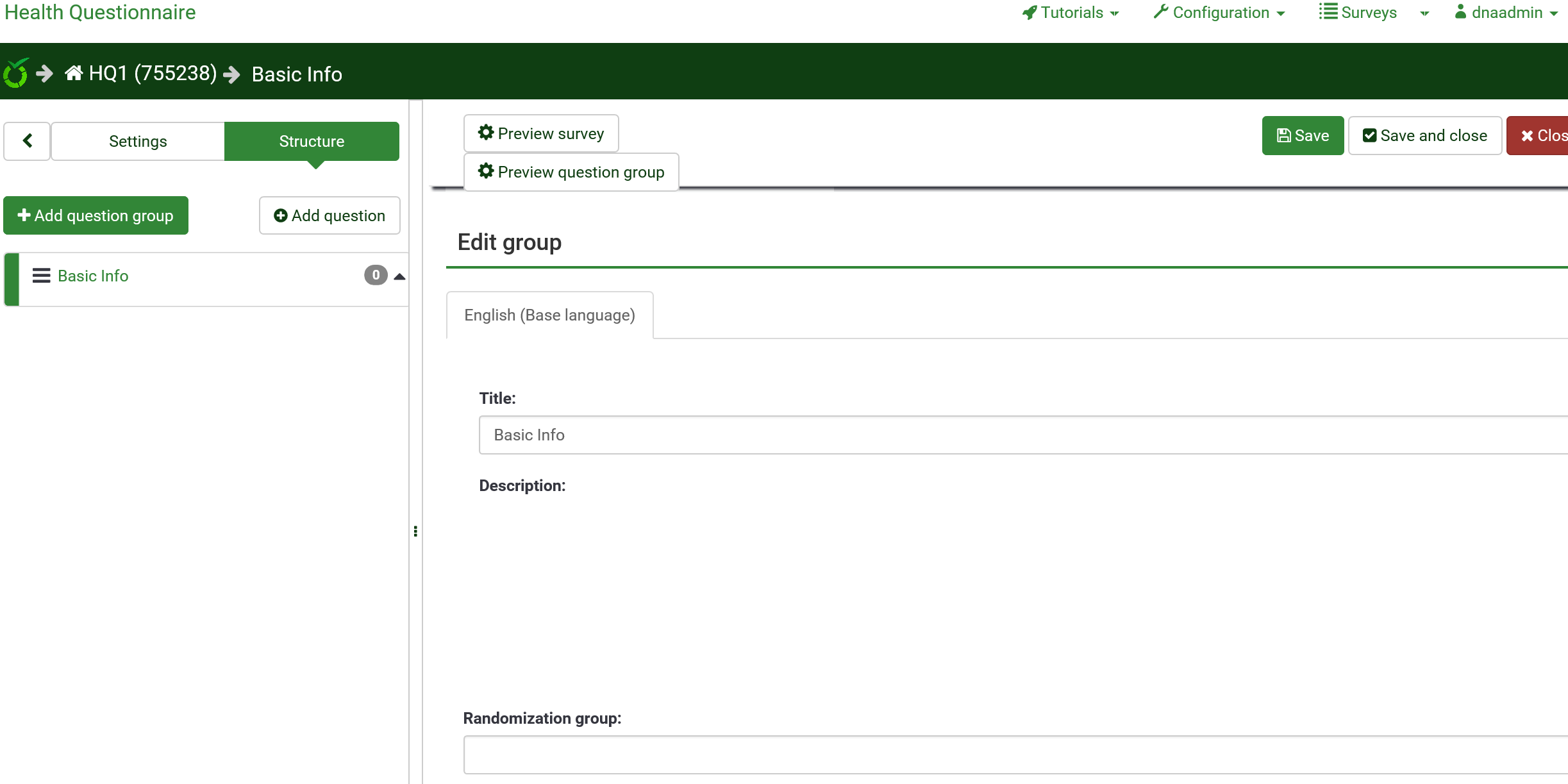This screenshot has width=1568, height=784.
Task: Click the vertical dots sidebar resize handle
Action: (x=415, y=531)
